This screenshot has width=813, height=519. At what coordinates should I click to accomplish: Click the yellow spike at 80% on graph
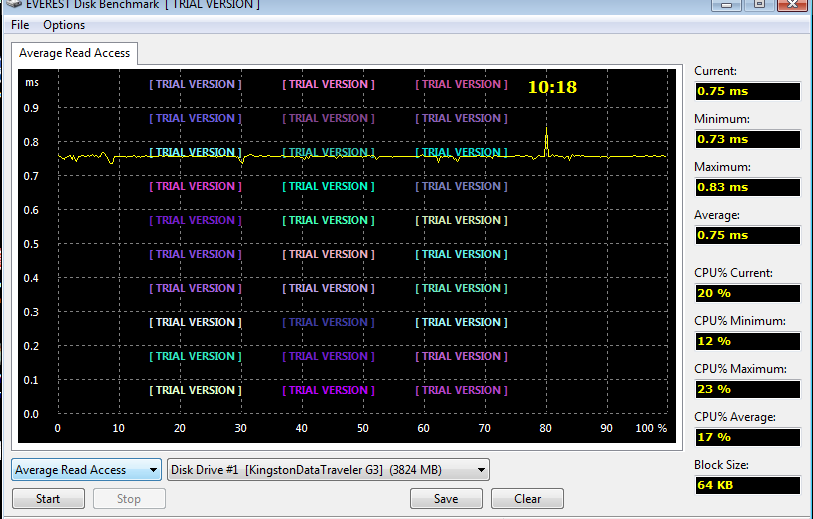tap(546, 140)
